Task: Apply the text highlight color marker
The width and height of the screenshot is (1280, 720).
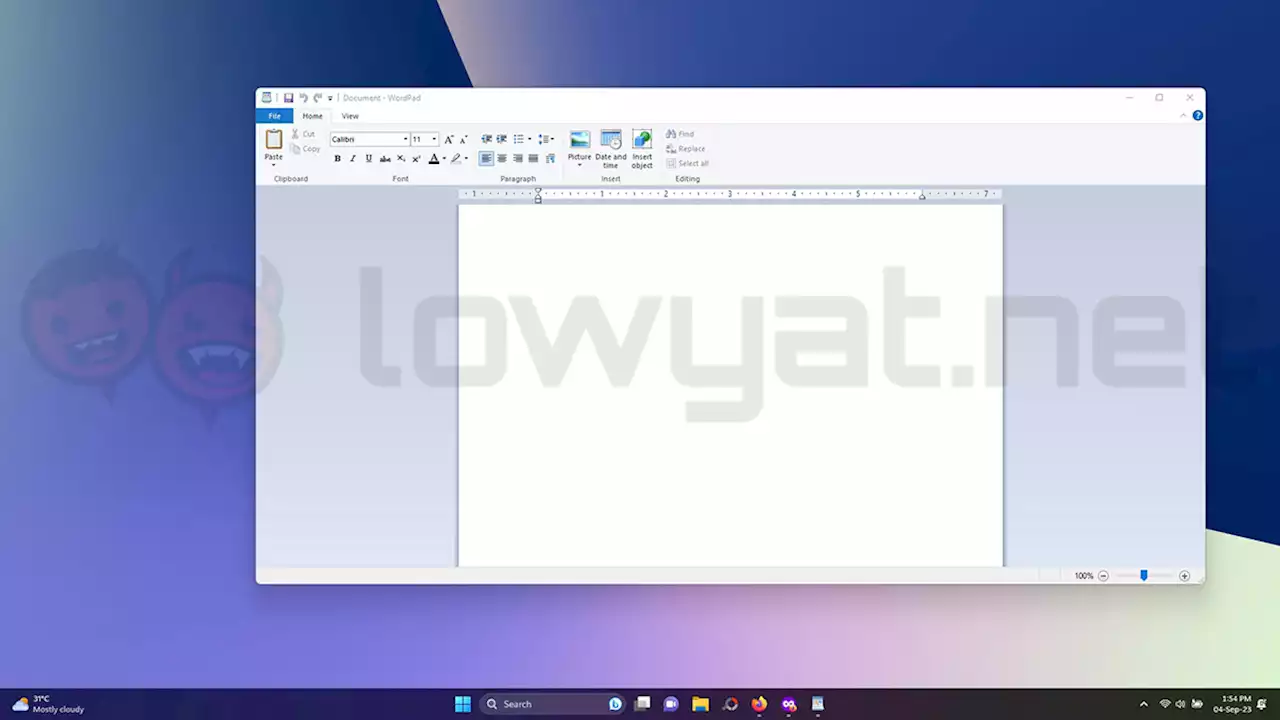Action: pyautogui.click(x=455, y=158)
